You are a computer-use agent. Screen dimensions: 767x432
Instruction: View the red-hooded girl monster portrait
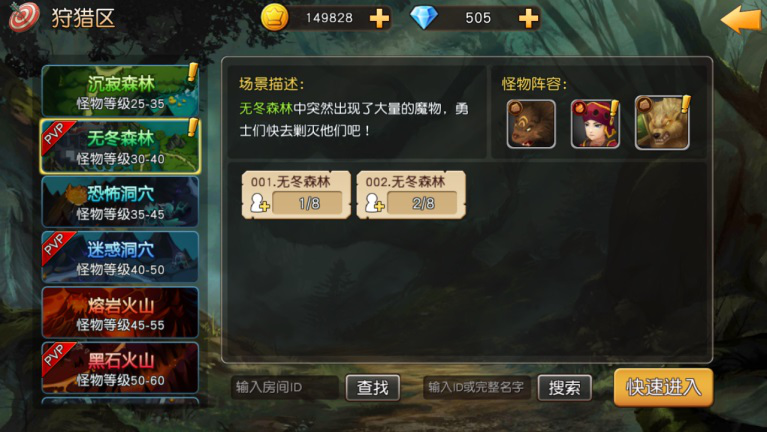595,124
